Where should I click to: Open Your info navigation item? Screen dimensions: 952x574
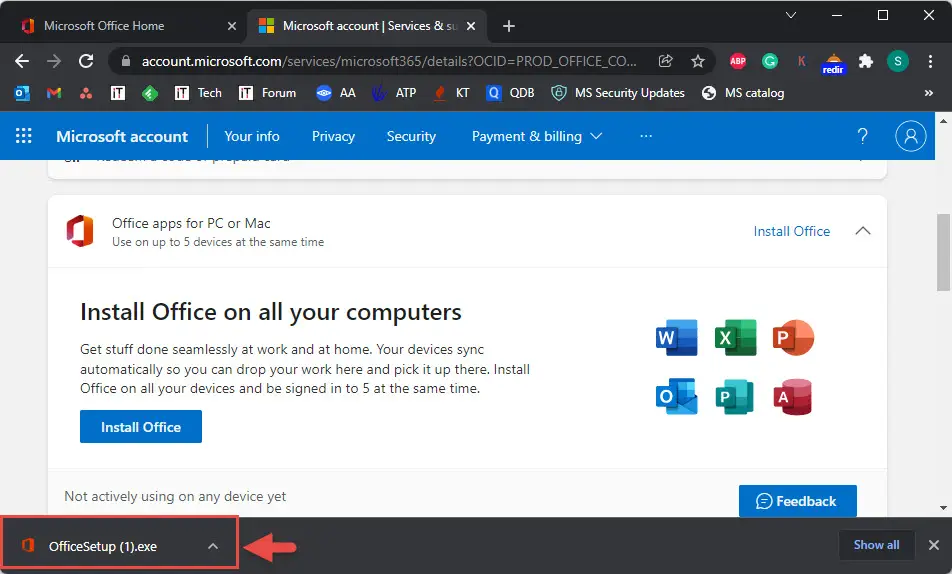click(252, 136)
